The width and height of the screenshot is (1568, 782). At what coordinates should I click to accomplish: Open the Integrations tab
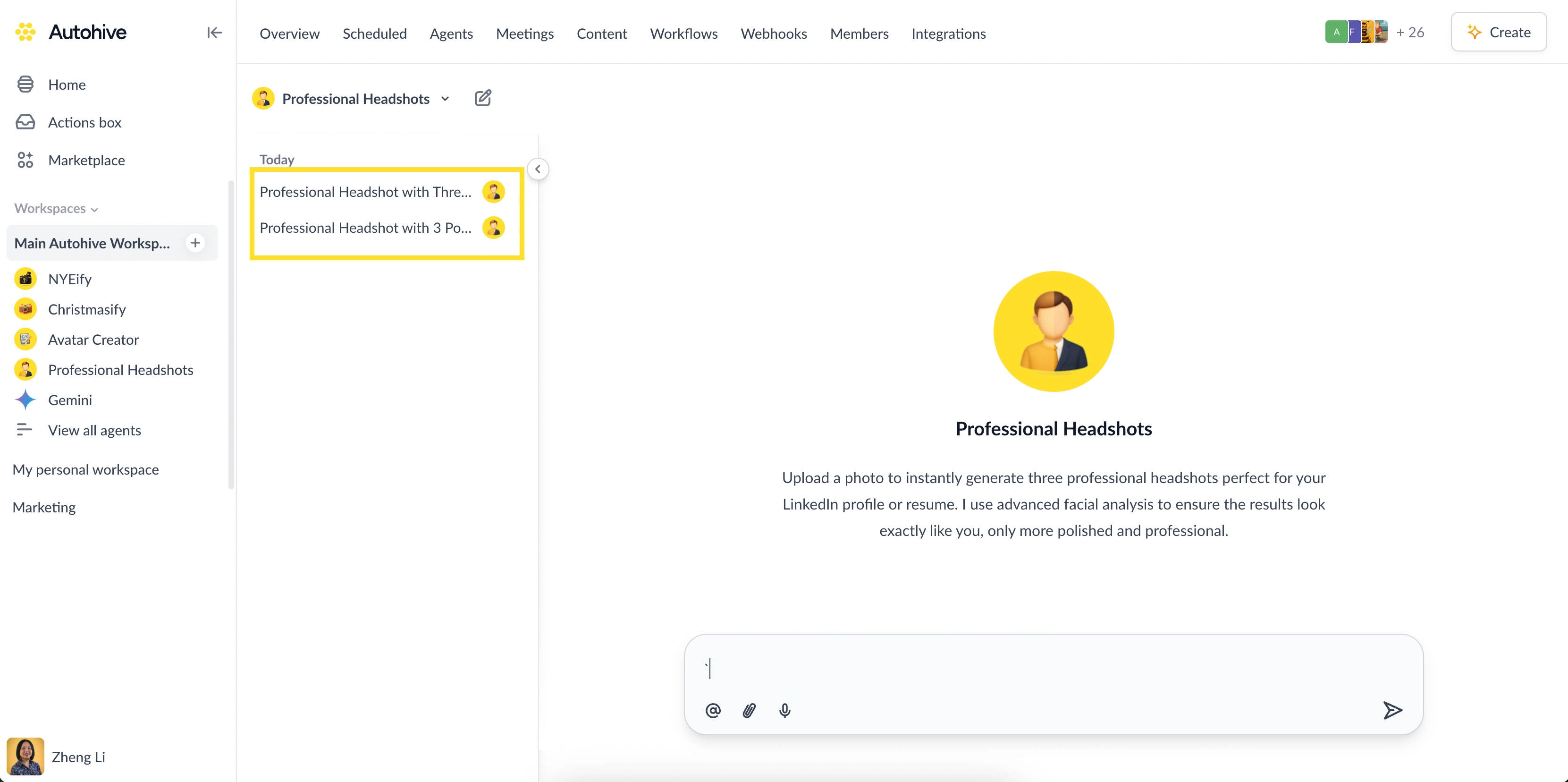pos(948,34)
